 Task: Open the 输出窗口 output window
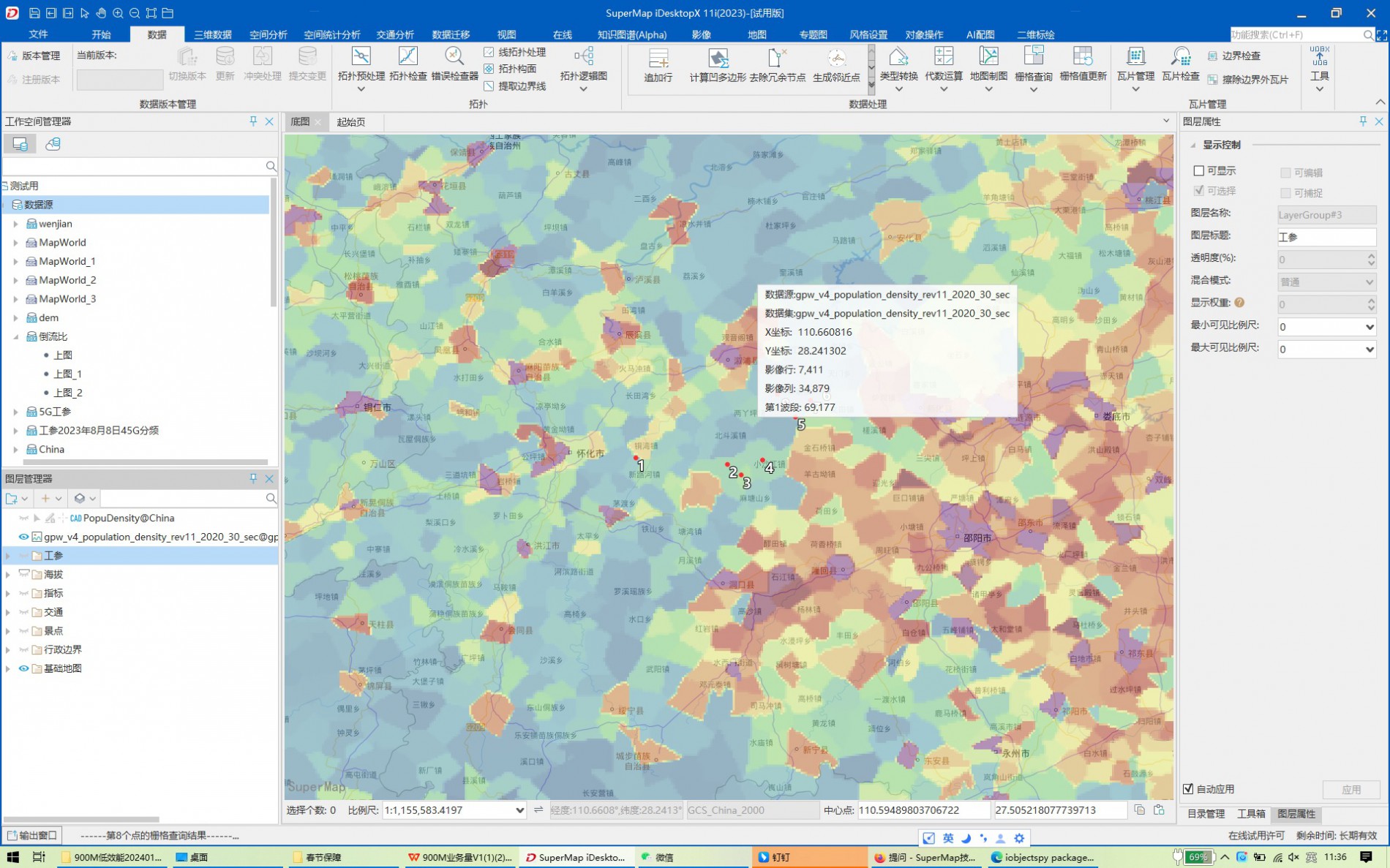click(x=32, y=835)
